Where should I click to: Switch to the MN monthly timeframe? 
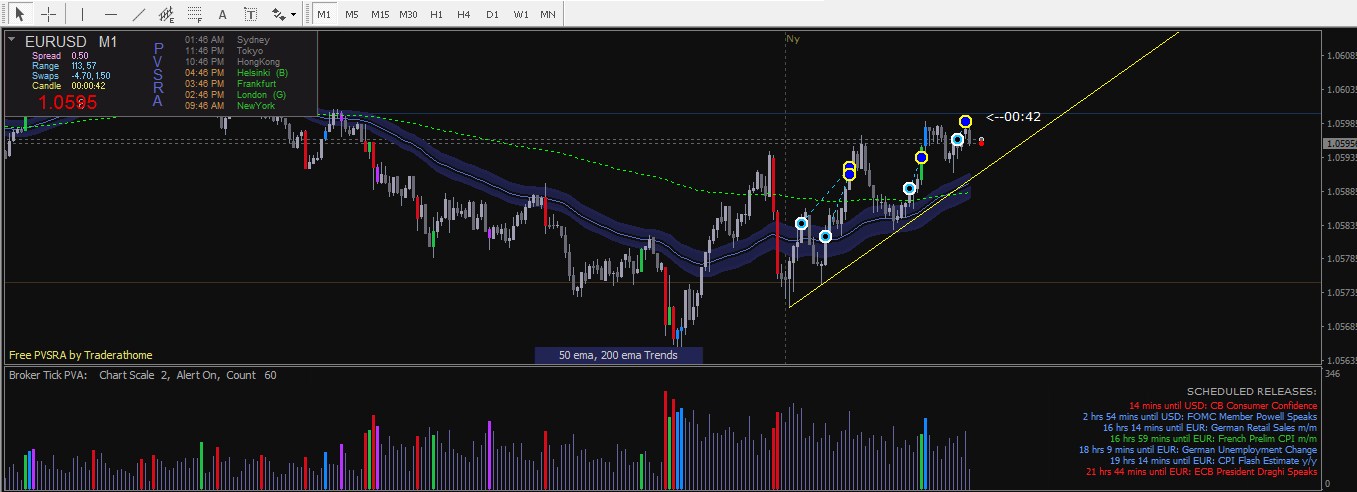tap(548, 15)
